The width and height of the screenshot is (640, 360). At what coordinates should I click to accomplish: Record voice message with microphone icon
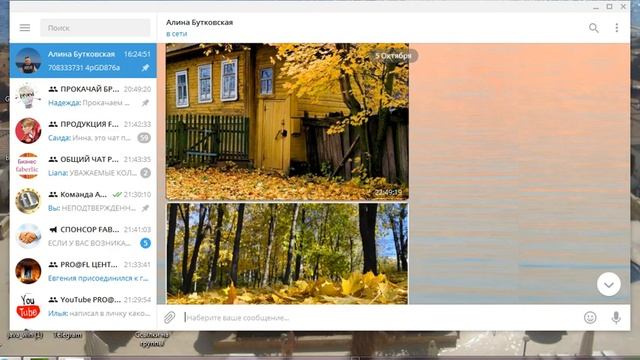(616, 317)
